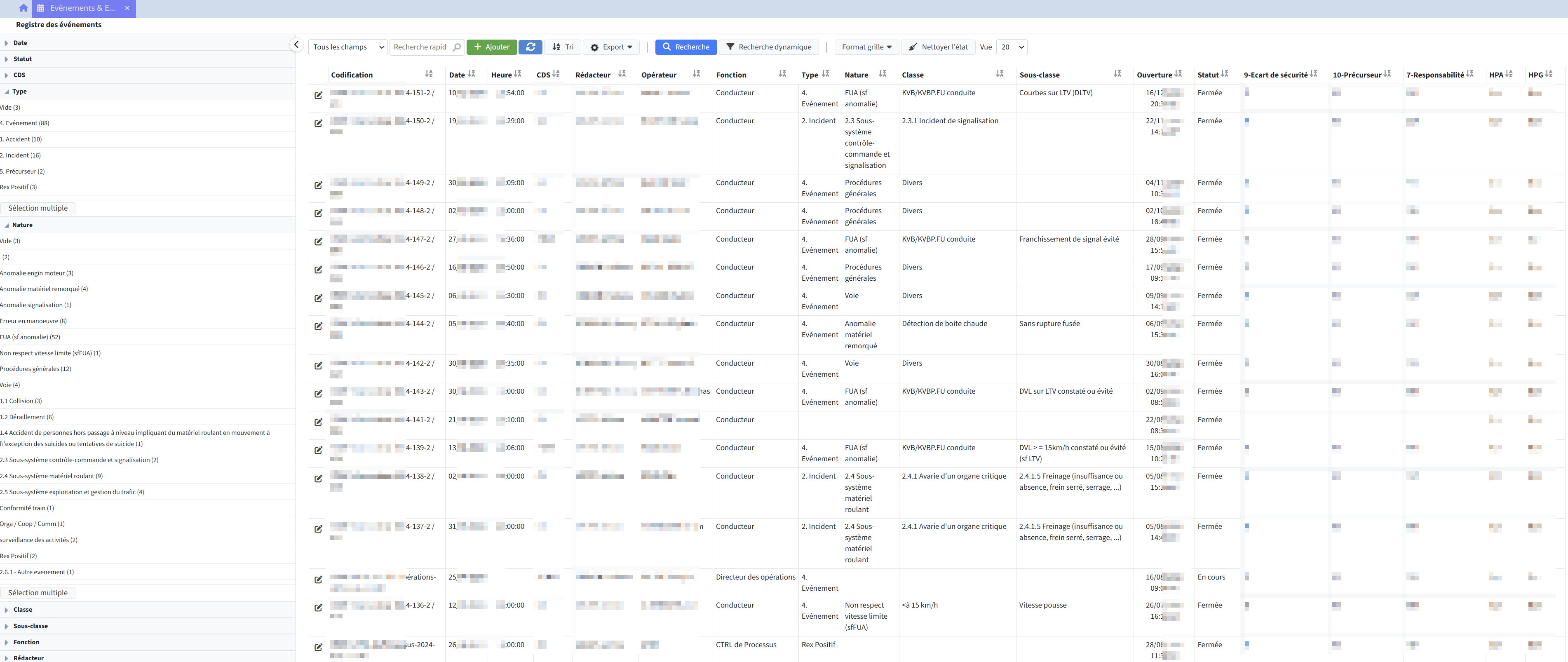
Task: Open edit icon for row 4-147-2
Action: 318,242
